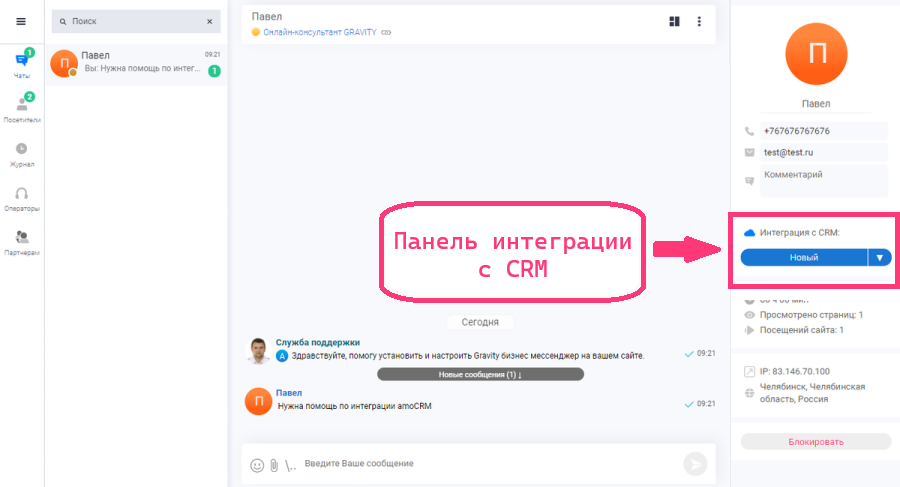Screen dimensions: 900x487
Task: Open the hamburger menu
Action: [x=21, y=21]
